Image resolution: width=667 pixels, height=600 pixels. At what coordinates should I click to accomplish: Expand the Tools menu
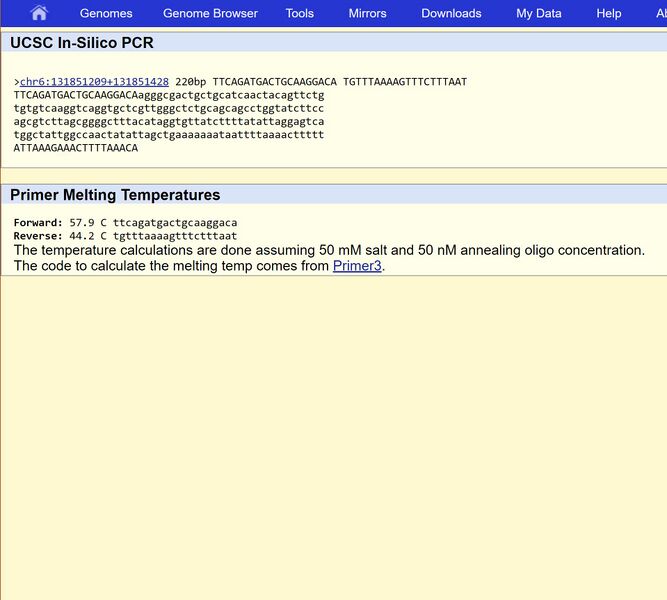[x=299, y=13]
